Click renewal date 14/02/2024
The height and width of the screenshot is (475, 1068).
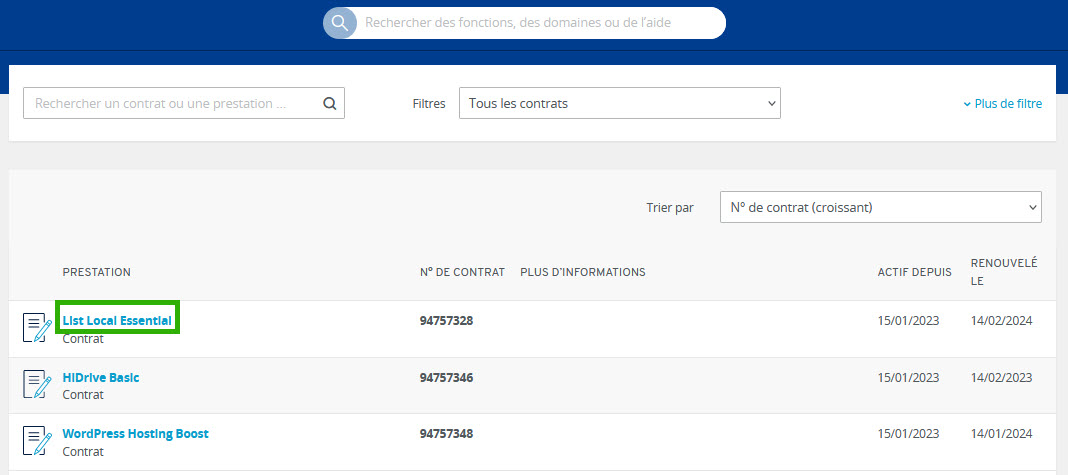click(x=1001, y=320)
